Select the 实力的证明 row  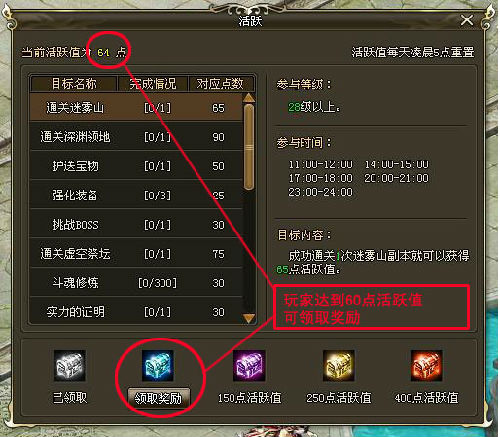(x=136, y=312)
